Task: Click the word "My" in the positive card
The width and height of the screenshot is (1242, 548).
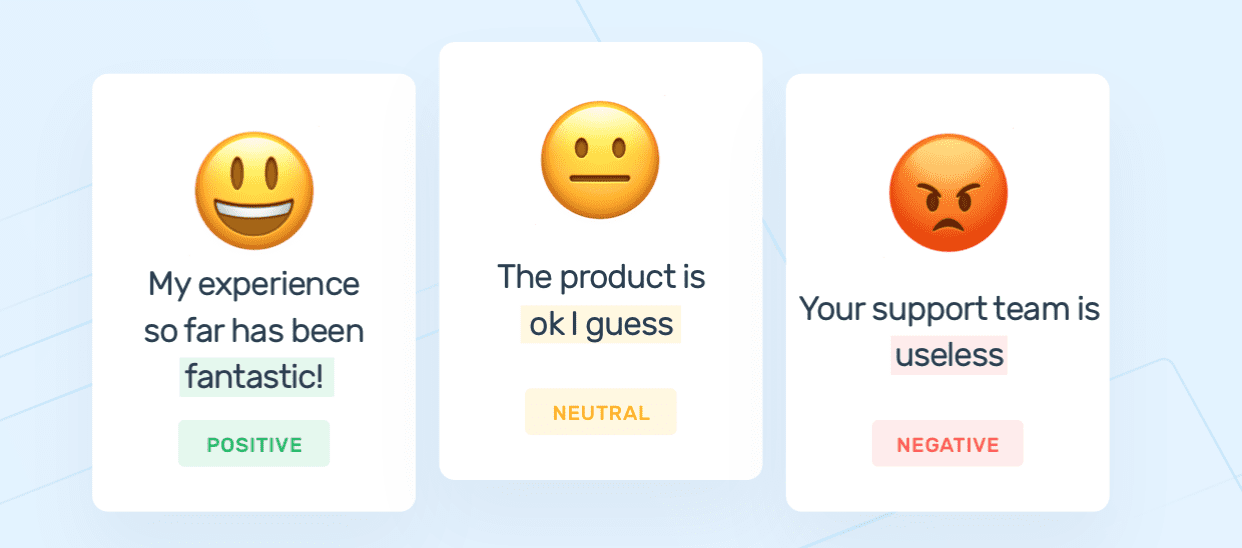Action: pyautogui.click(x=169, y=283)
